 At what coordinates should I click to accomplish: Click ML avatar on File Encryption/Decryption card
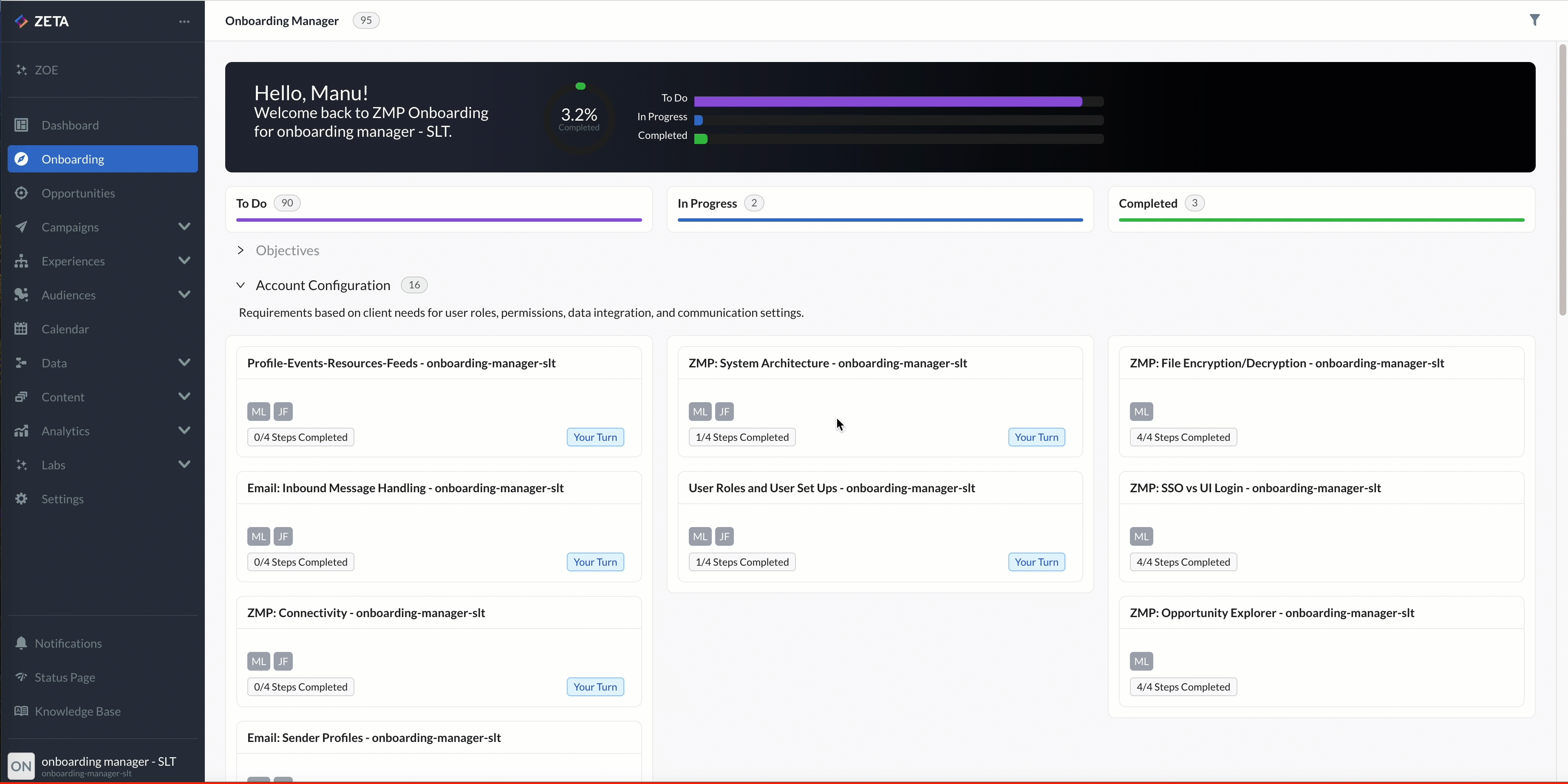coord(1141,412)
